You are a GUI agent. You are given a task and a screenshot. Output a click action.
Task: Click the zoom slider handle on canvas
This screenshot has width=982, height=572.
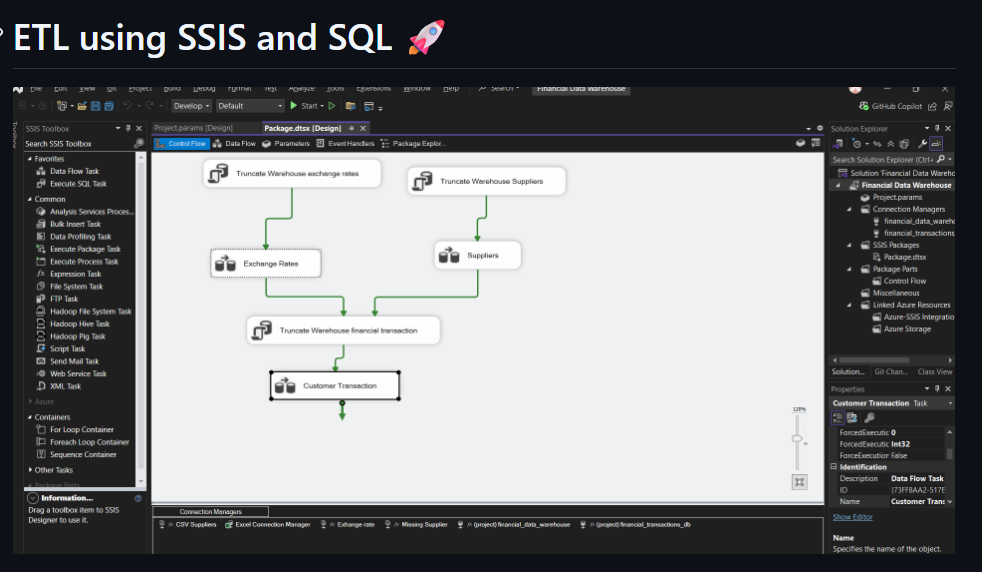[x=797, y=439]
